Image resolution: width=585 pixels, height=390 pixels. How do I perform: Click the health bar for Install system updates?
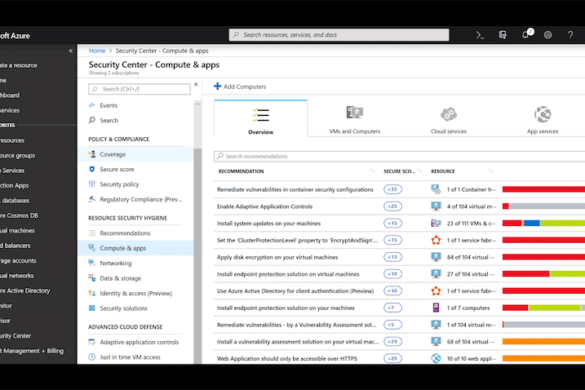(x=544, y=223)
